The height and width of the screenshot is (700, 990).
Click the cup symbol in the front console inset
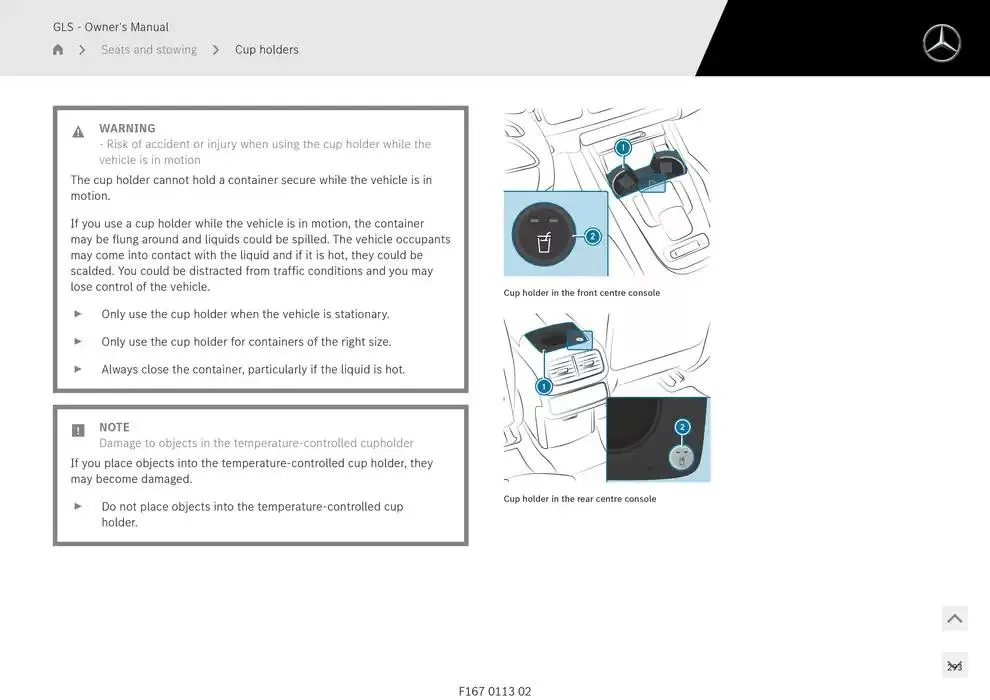coord(544,242)
